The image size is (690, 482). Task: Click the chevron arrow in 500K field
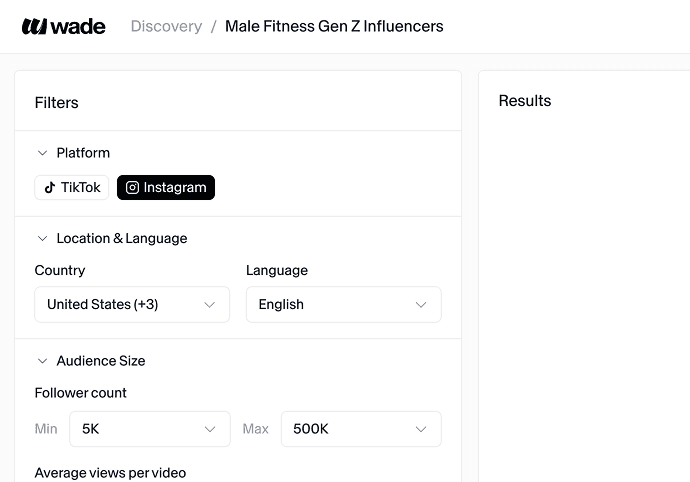[x=421, y=429]
